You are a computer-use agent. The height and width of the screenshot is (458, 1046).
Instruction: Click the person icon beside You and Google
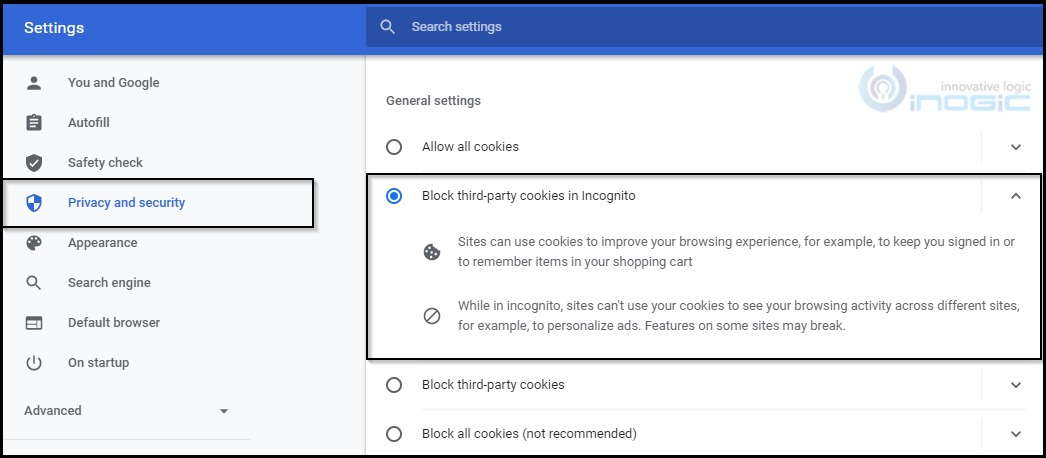click(33, 83)
